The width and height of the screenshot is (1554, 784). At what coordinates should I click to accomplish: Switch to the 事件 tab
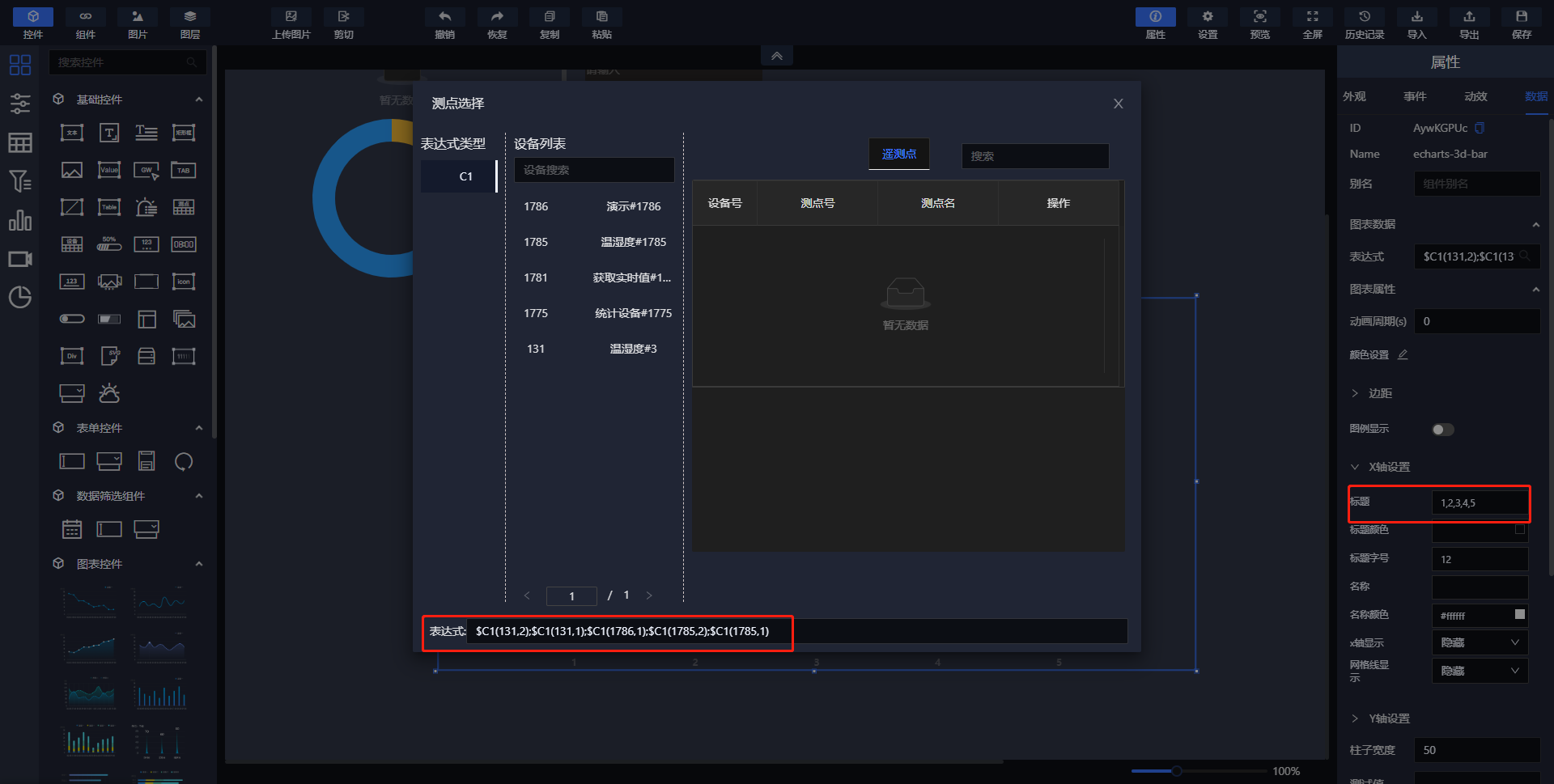point(1415,96)
